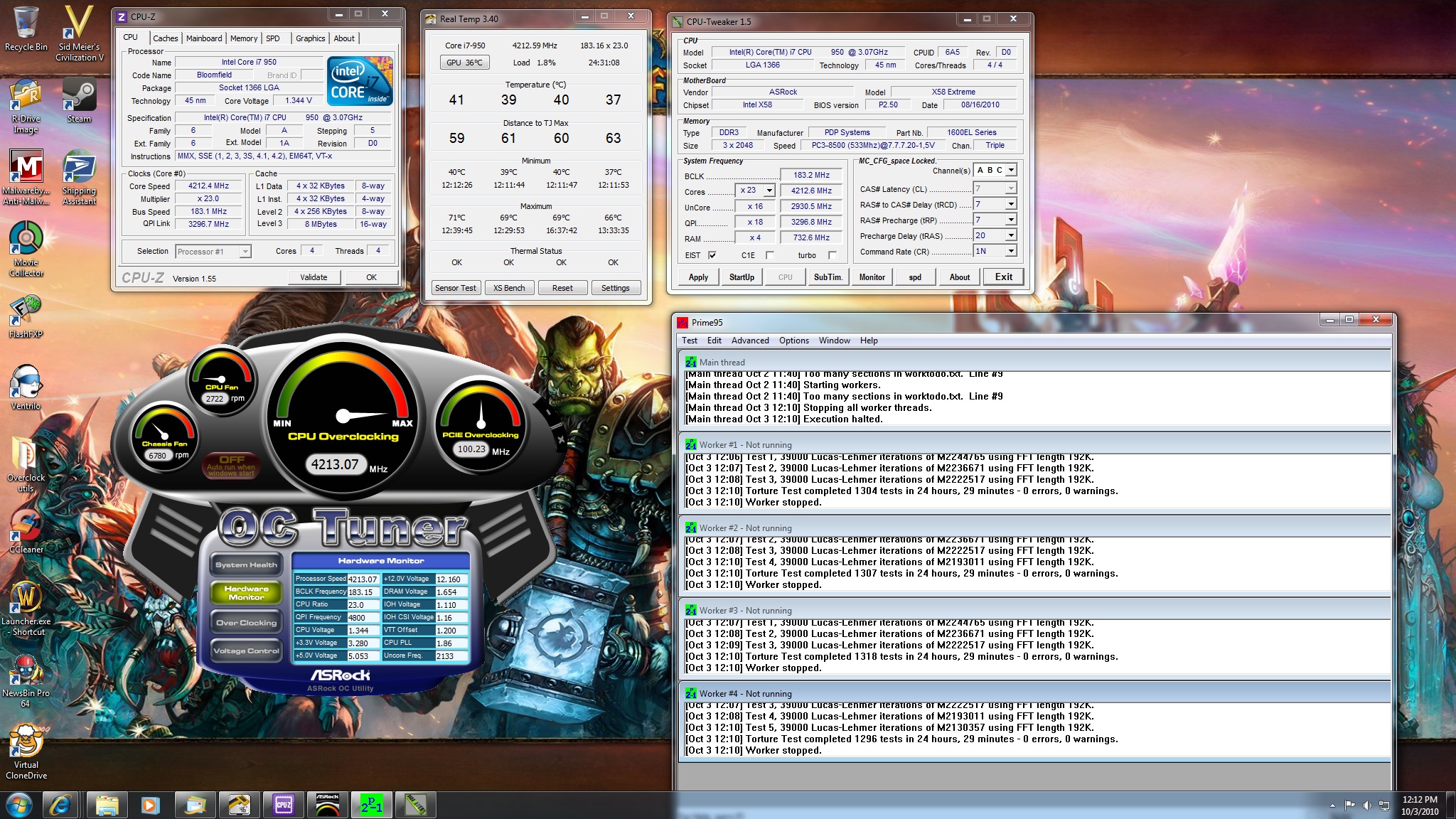The height and width of the screenshot is (819, 1456).
Task: Click the volume speaker tray icon
Action: [1366, 805]
